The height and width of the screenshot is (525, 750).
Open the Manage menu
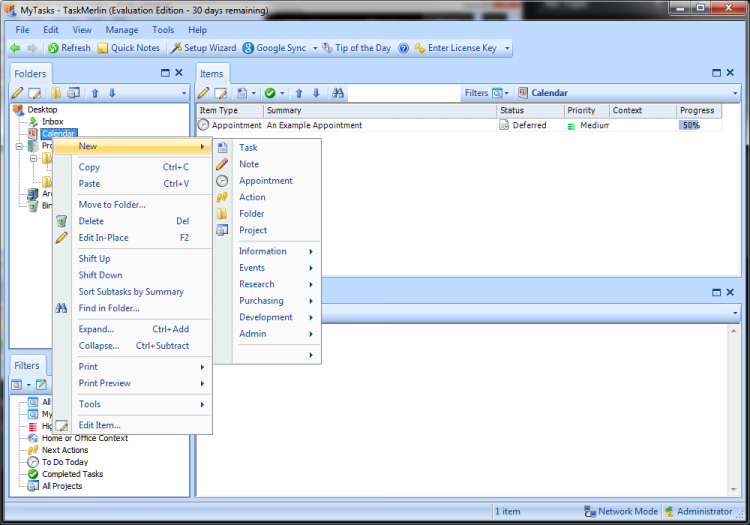(121, 30)
